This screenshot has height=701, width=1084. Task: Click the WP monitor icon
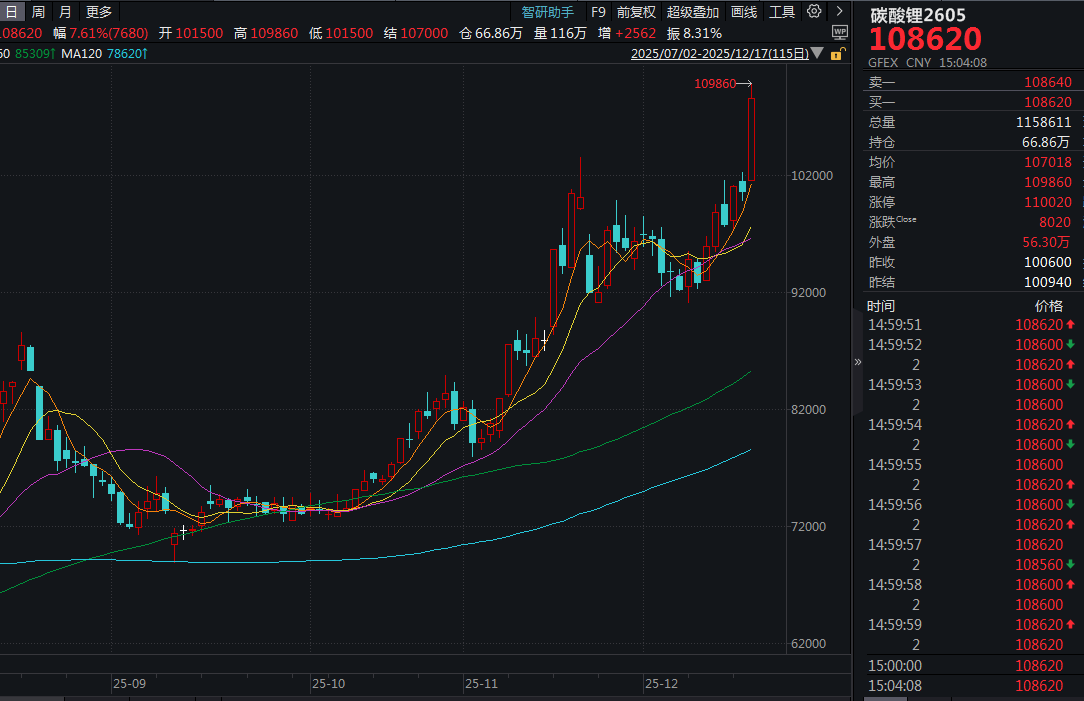click(x=839, y=32)
